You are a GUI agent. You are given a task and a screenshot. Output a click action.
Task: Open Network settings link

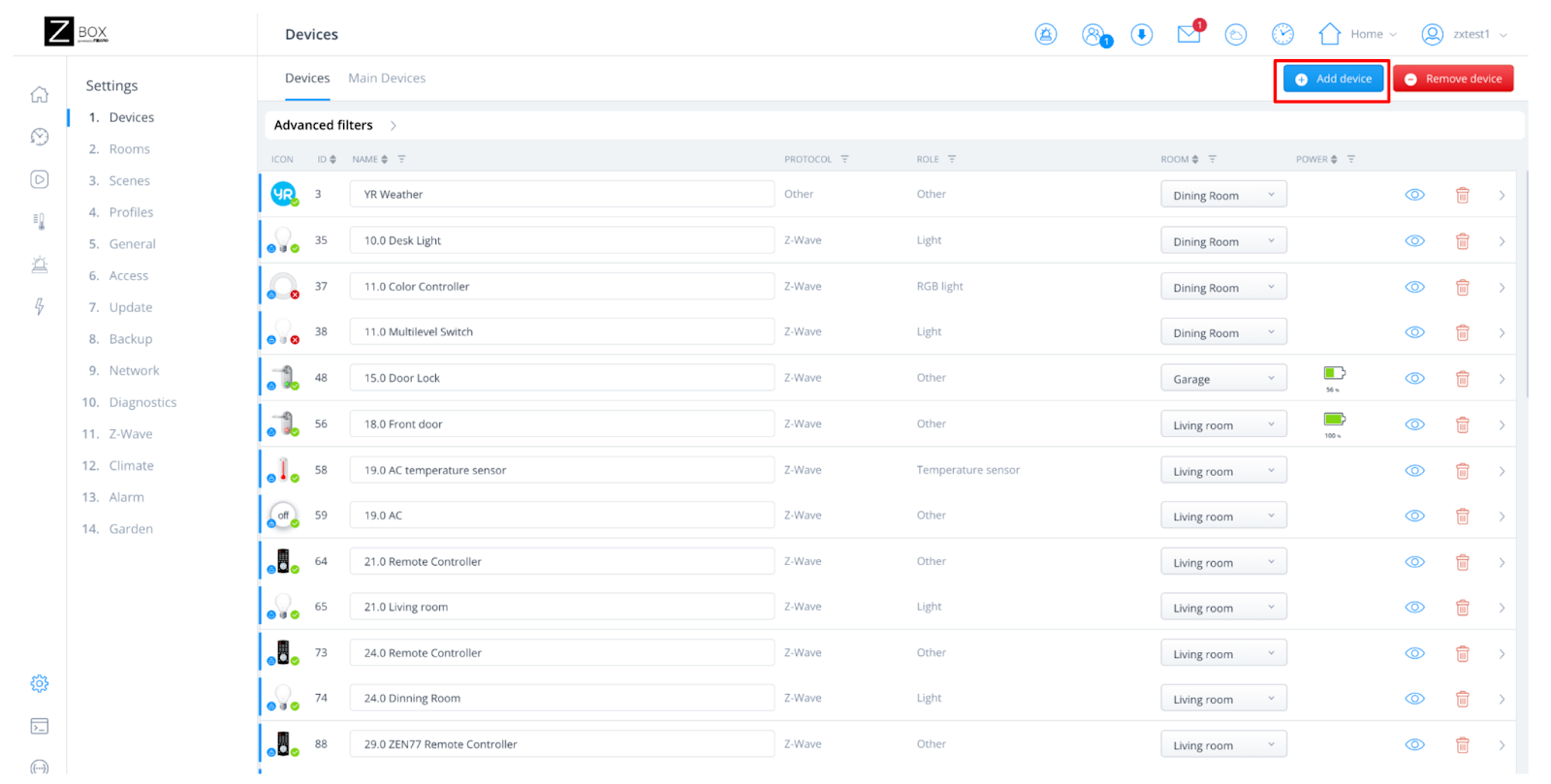(x=134, y=371)
